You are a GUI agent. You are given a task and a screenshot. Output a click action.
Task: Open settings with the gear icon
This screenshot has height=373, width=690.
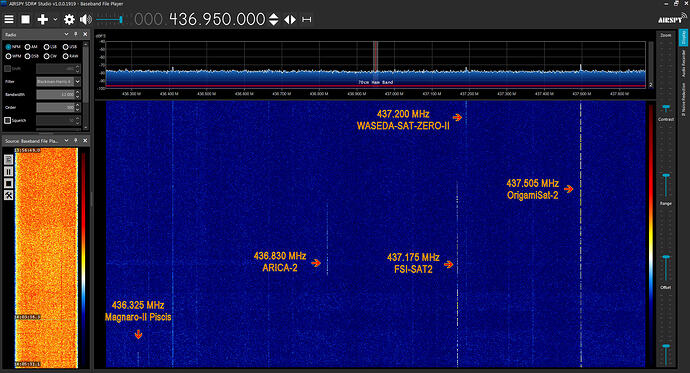point(69,19)
